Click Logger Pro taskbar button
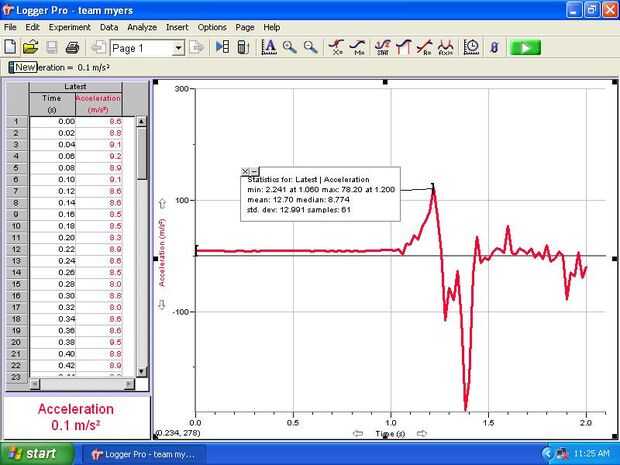This screenshot has height=465, width=620. click(x=144, y=454)
